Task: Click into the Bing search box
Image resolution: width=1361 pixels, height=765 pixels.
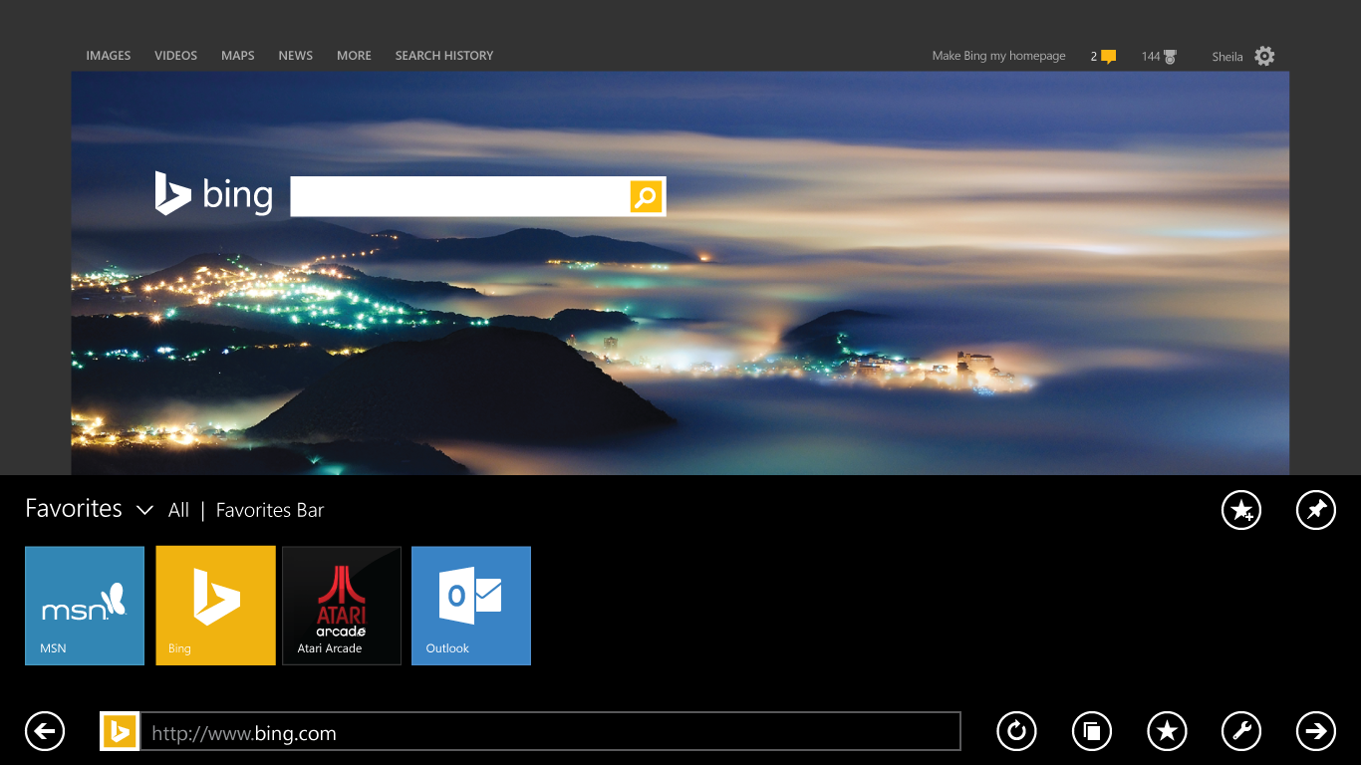Action: (460, 197)
